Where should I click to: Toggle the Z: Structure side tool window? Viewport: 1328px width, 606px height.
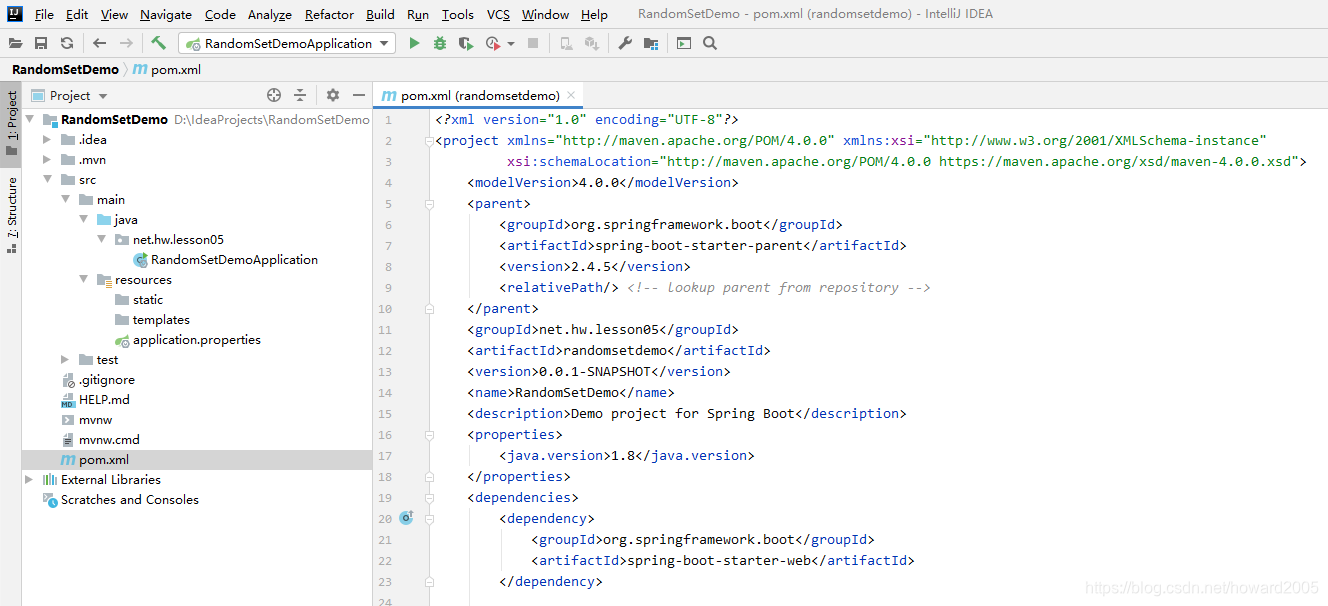click(12, 214)
